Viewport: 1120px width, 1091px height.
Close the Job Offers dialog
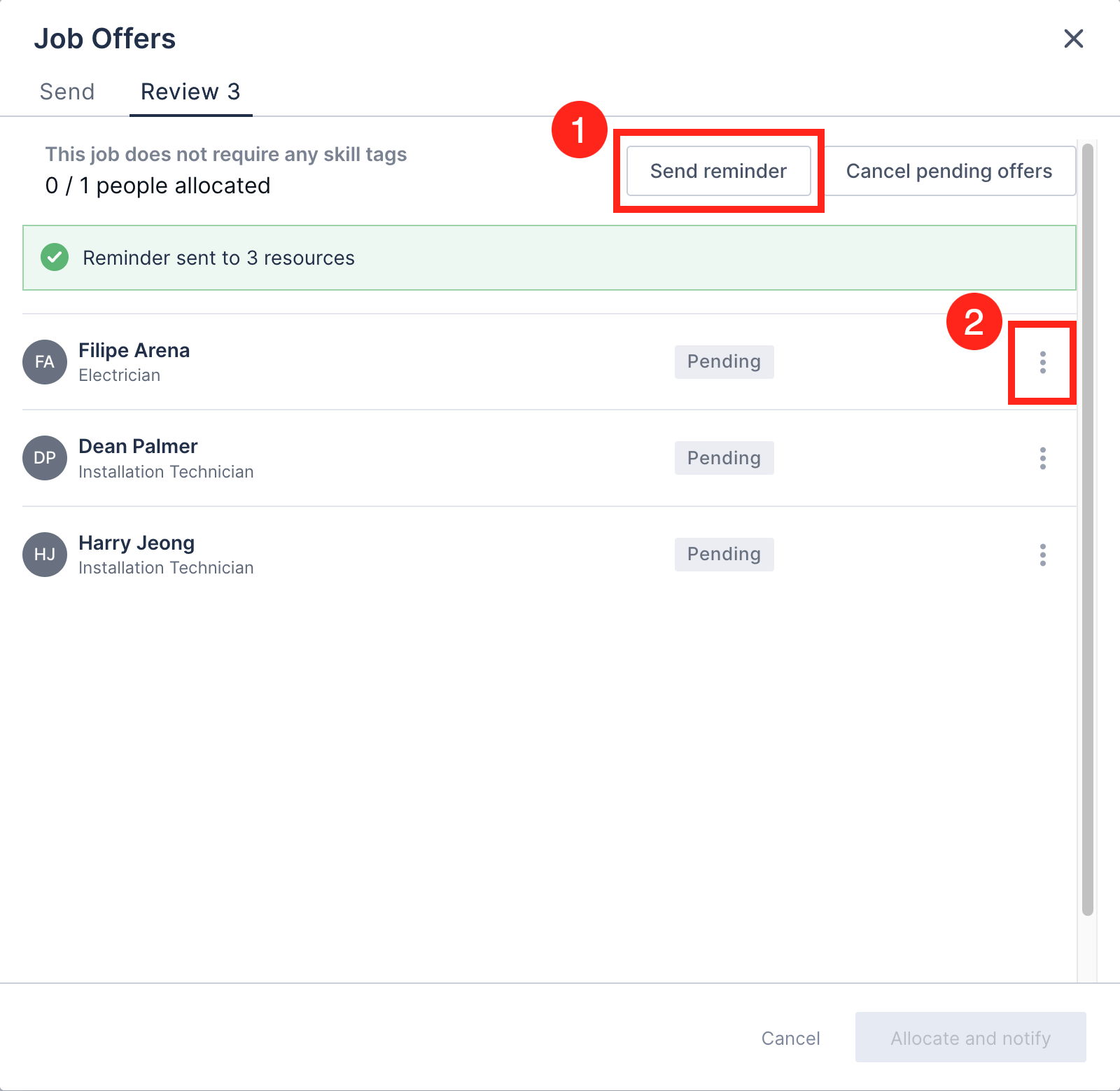tap(1073, 39)
